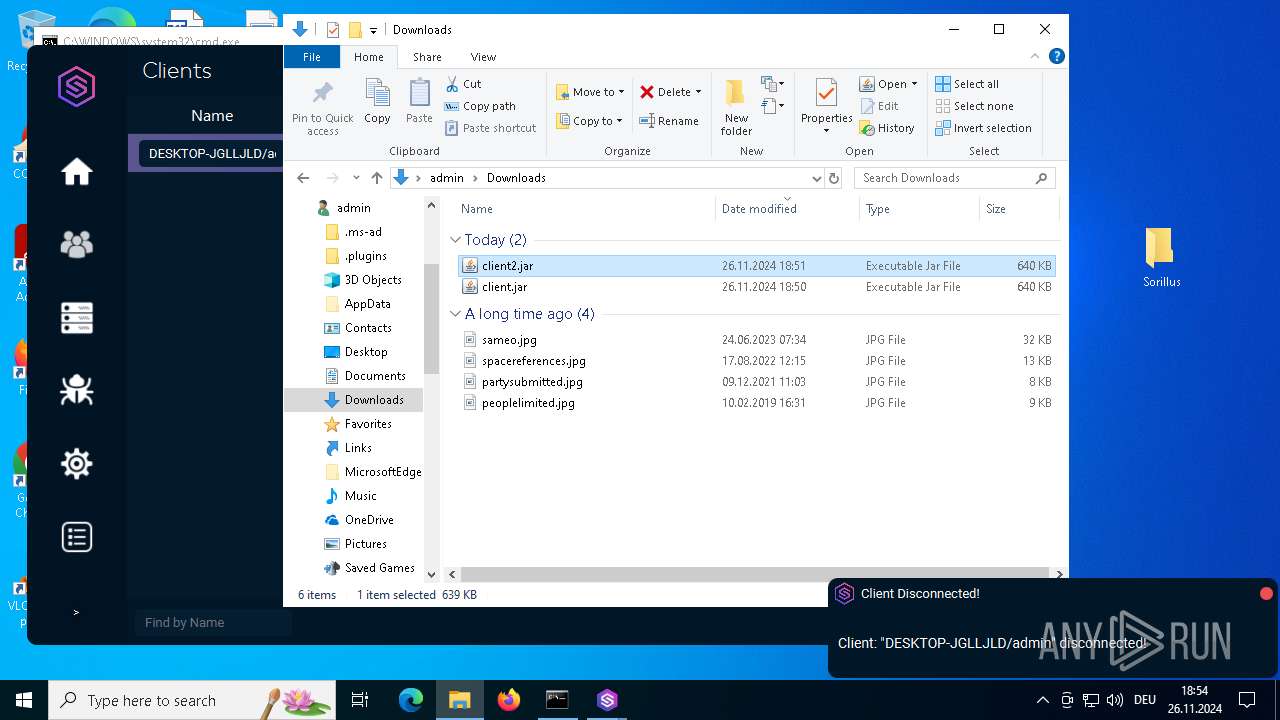The height and width of the screenshot is (720, 1280).
Task: Click Paste shortcut in the ribbon
Action: click(490, 128)
